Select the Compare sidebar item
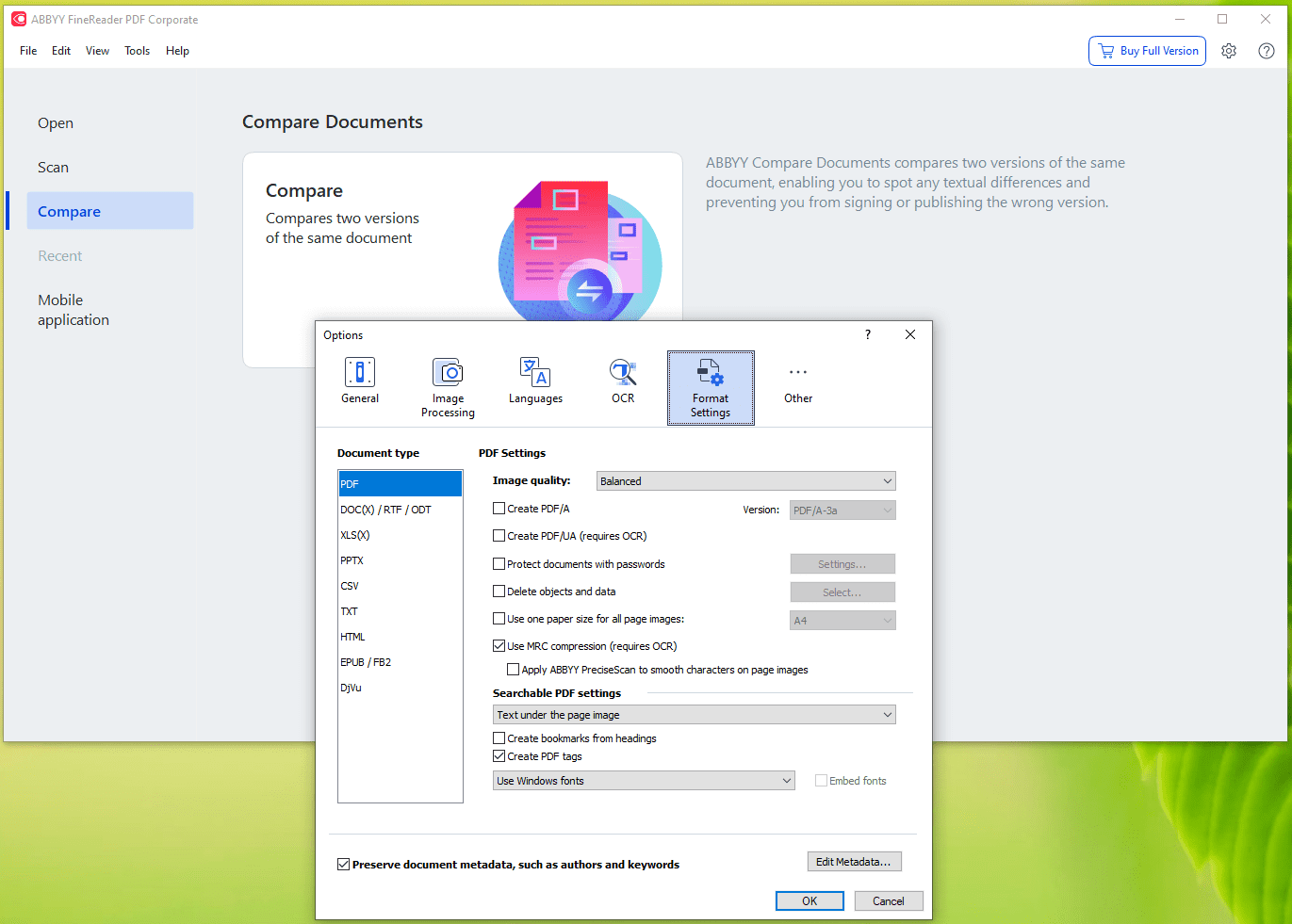 (110, 212)
